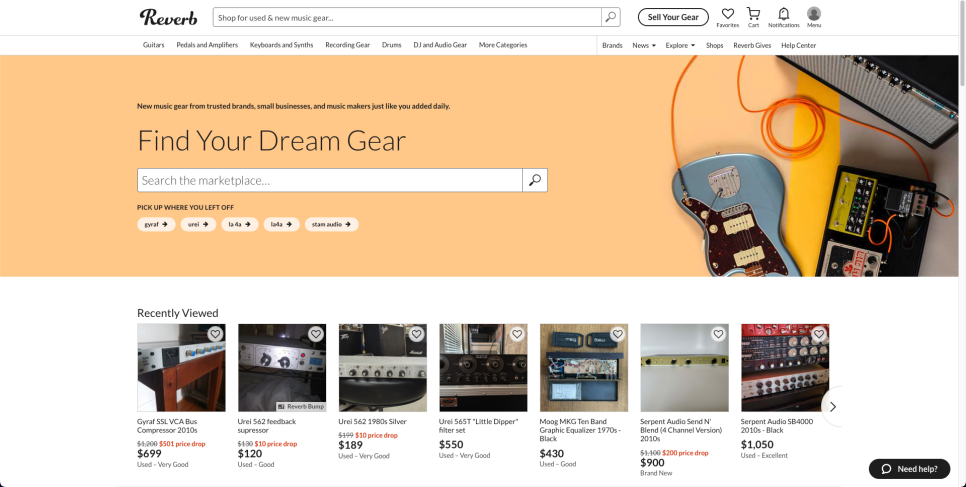Open the Need help? chat button
The height and width of the screenshot is (487, 966).
(x=910, y=469)
